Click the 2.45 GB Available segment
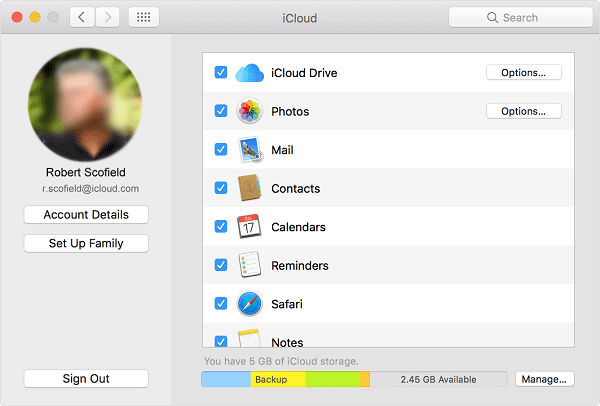Screen dimensions: 600x406 [439, 379]
